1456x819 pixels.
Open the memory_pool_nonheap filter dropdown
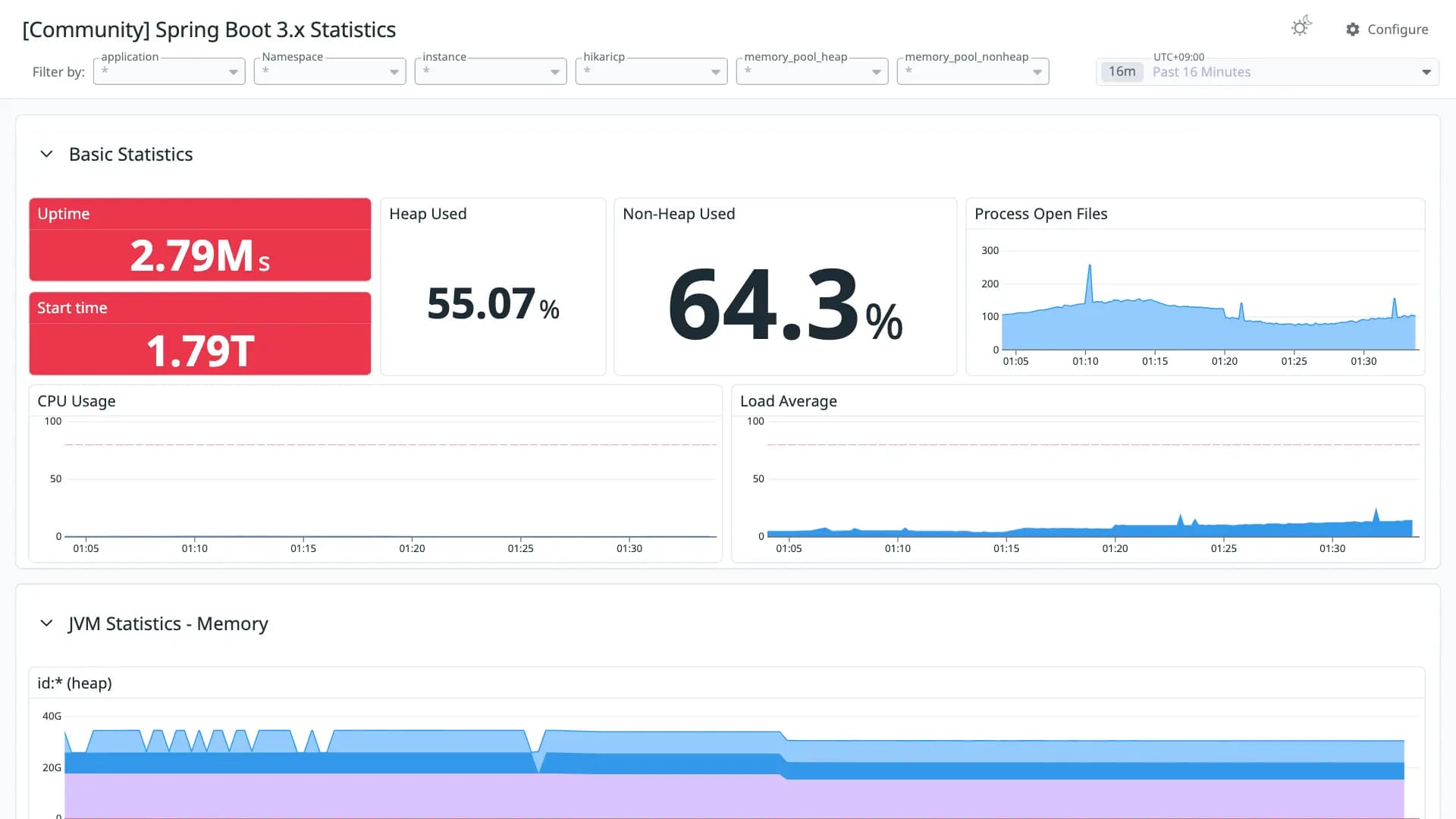click(973, 71)
